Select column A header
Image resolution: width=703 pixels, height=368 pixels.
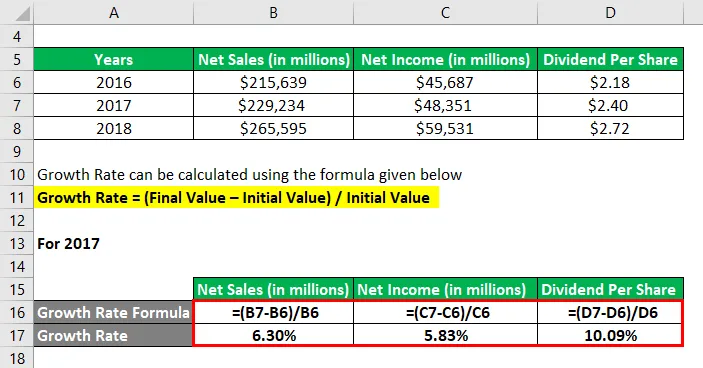click(114, 12)
